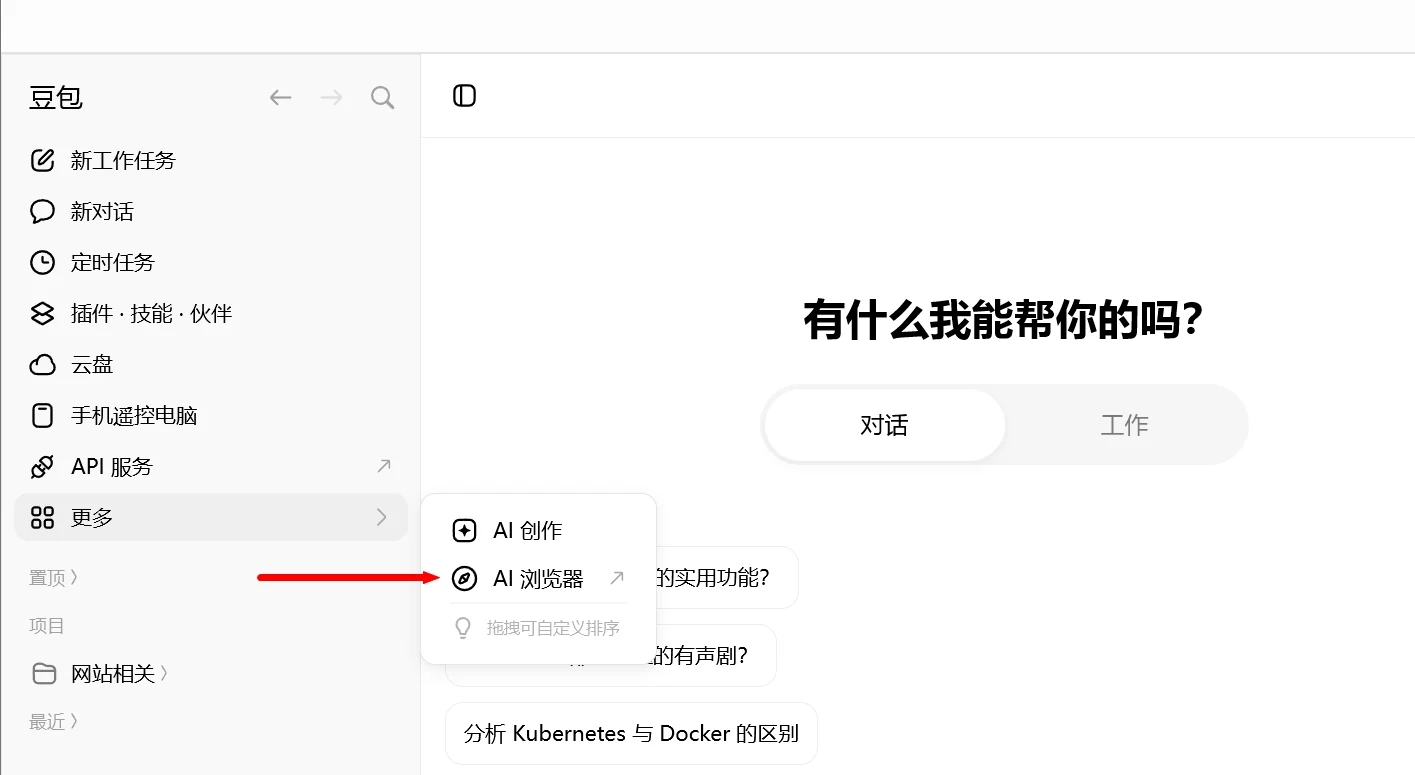Click the phone icon for 手机遥控电脑
This screenshot has height=775, width=1415.
[x=42, y=415]
